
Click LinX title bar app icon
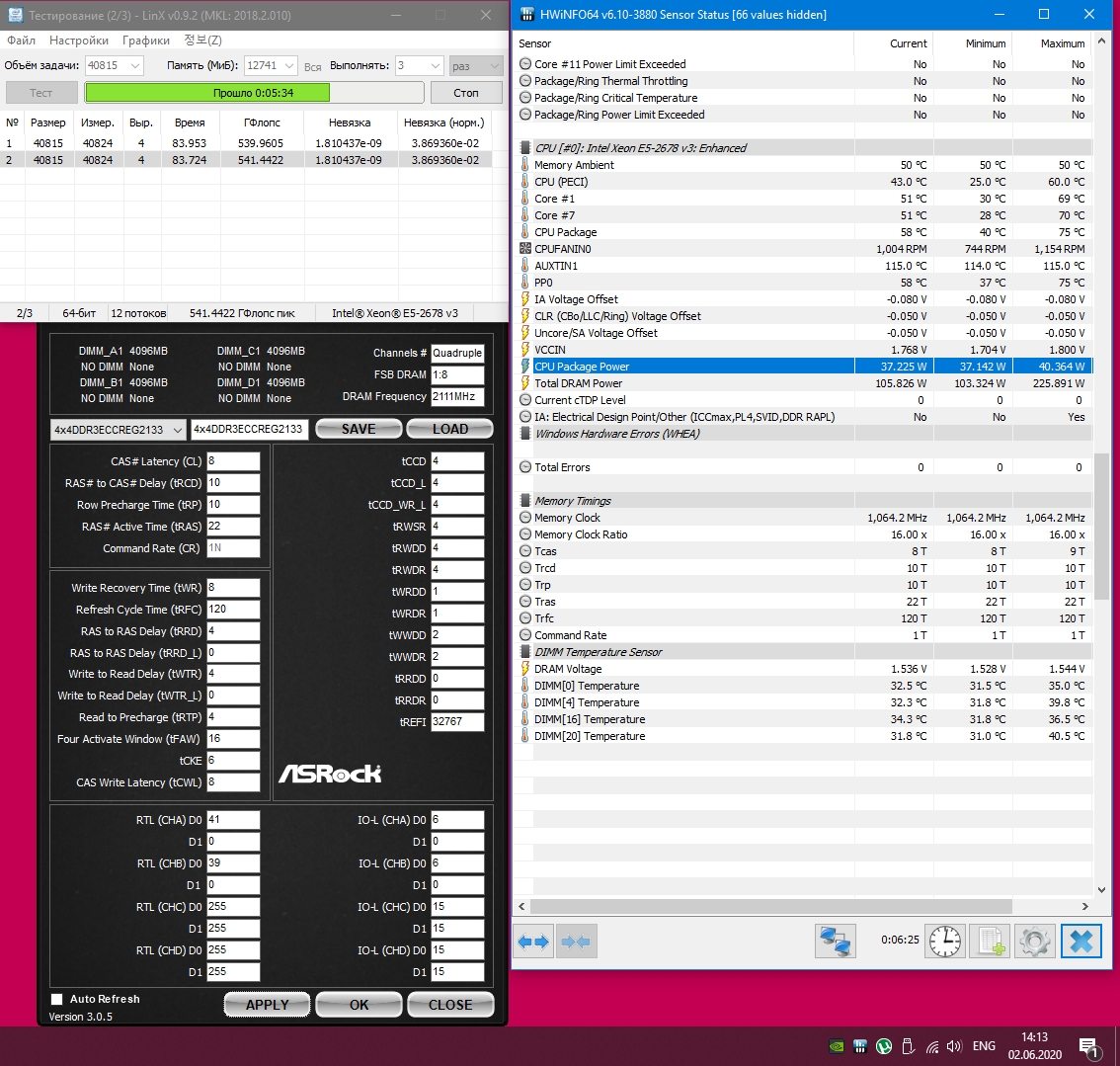[14, 15]
